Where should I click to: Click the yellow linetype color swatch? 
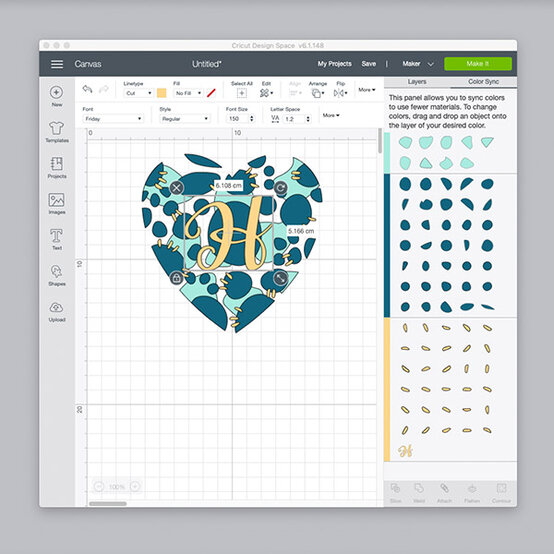(161, 93)
